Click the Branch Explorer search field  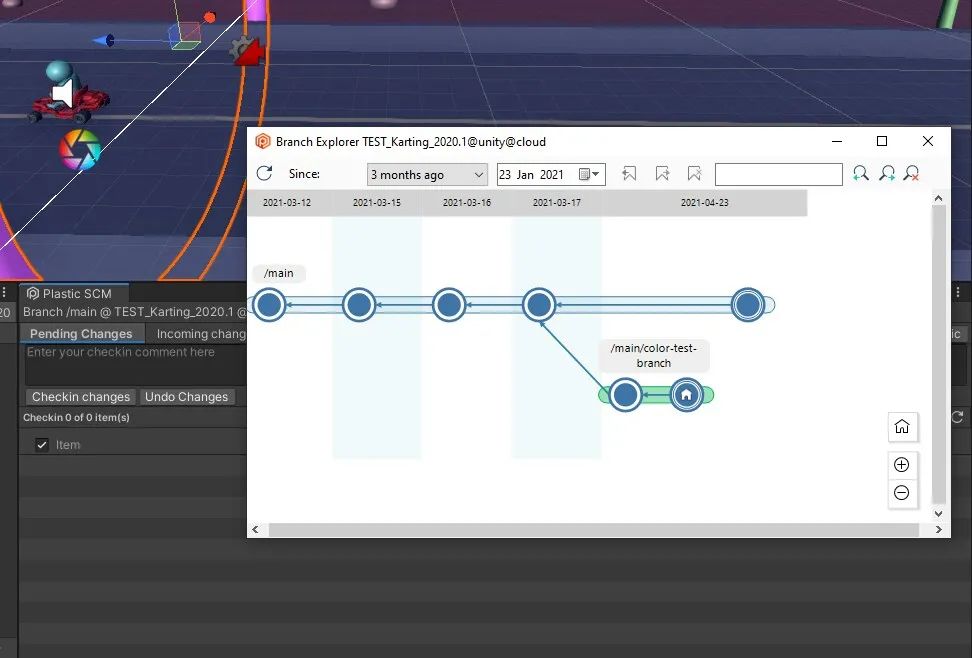tap(778, 175)
